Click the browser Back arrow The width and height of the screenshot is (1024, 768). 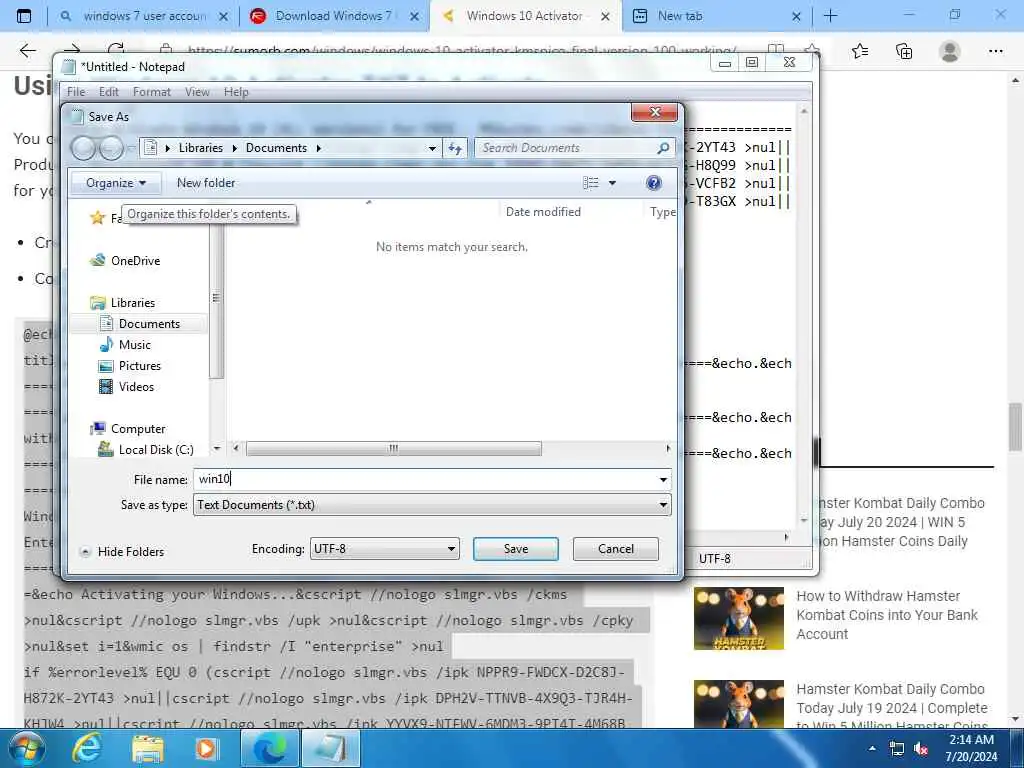click(27, 50)
